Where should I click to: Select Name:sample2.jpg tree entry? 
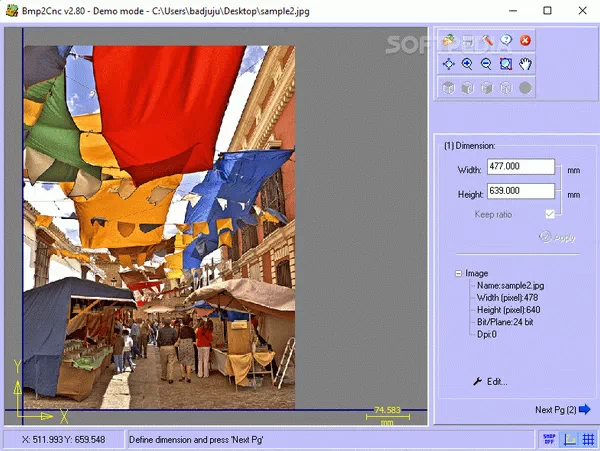(508, 285)
